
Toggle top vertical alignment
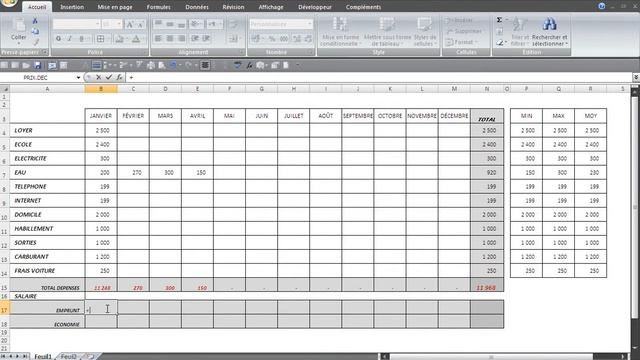[158, 24]
